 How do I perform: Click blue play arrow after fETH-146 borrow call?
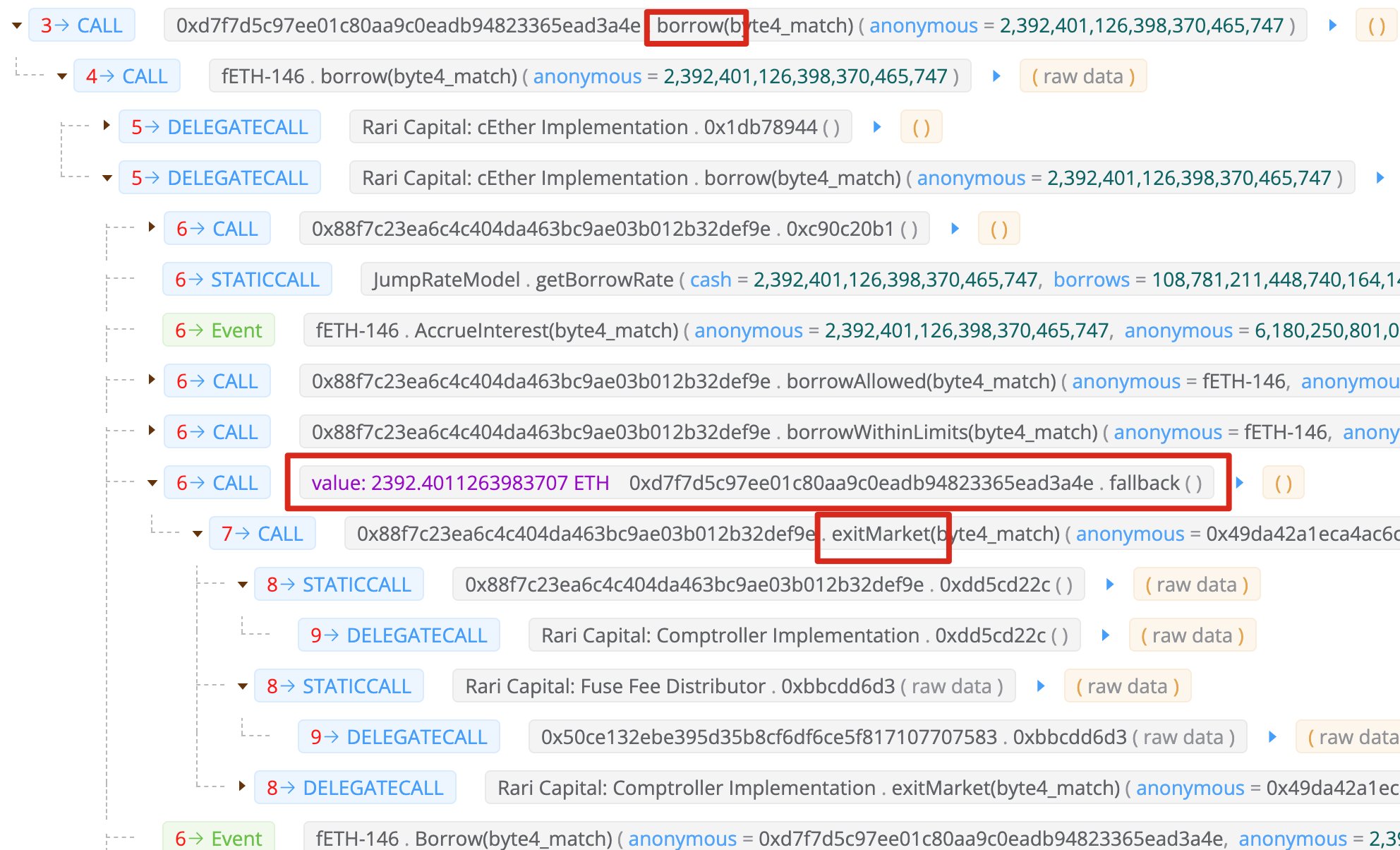point(996,76)
